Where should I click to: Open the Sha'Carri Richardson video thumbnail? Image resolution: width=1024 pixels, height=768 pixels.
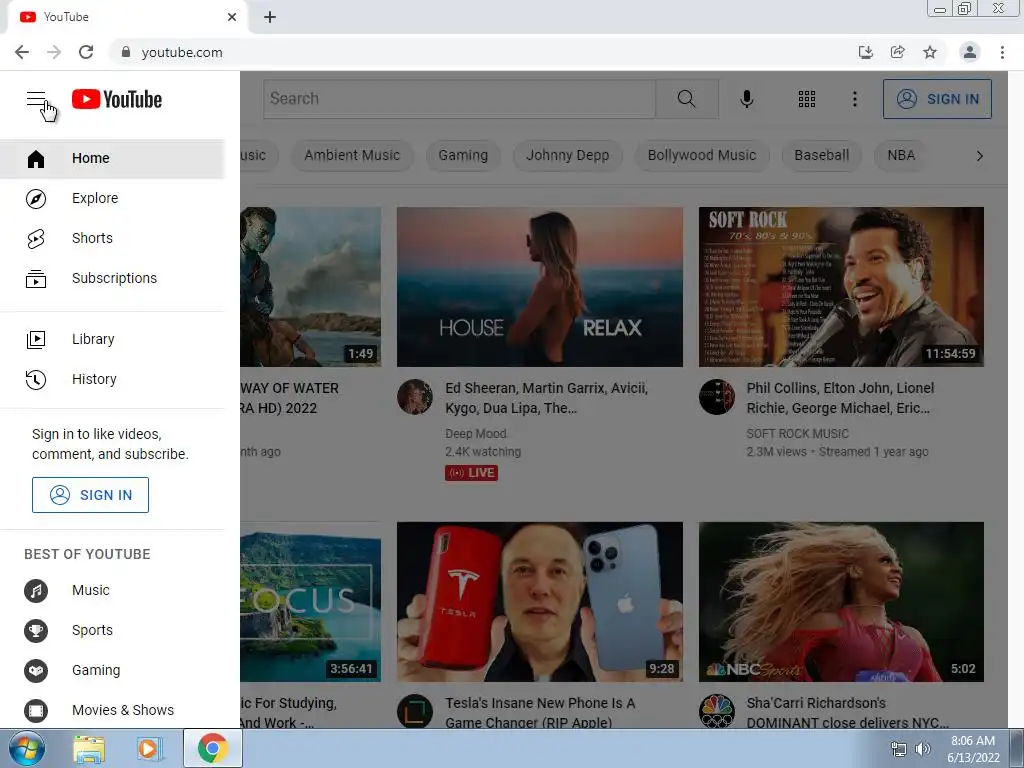tap(841, 601)
